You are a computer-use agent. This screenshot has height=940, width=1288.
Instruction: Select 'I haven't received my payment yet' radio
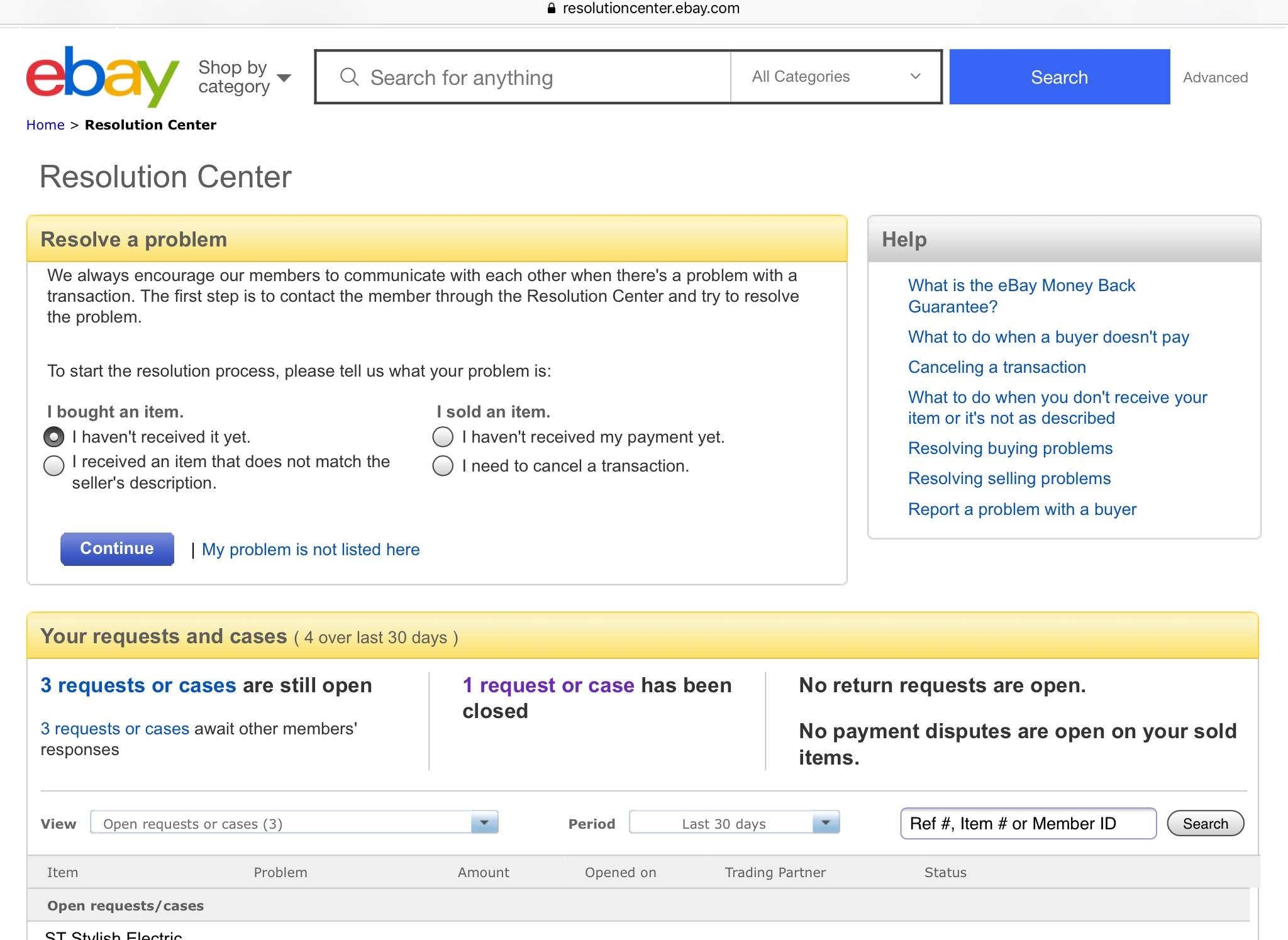tap(443, 436)
